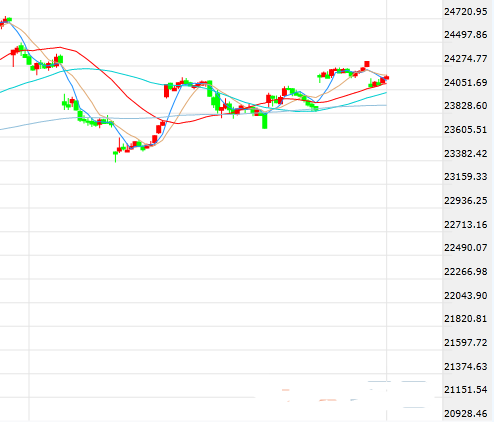Click the highest isolated red candle near 24274
Screen dimensions: 494x422
[x=367, y=64]
